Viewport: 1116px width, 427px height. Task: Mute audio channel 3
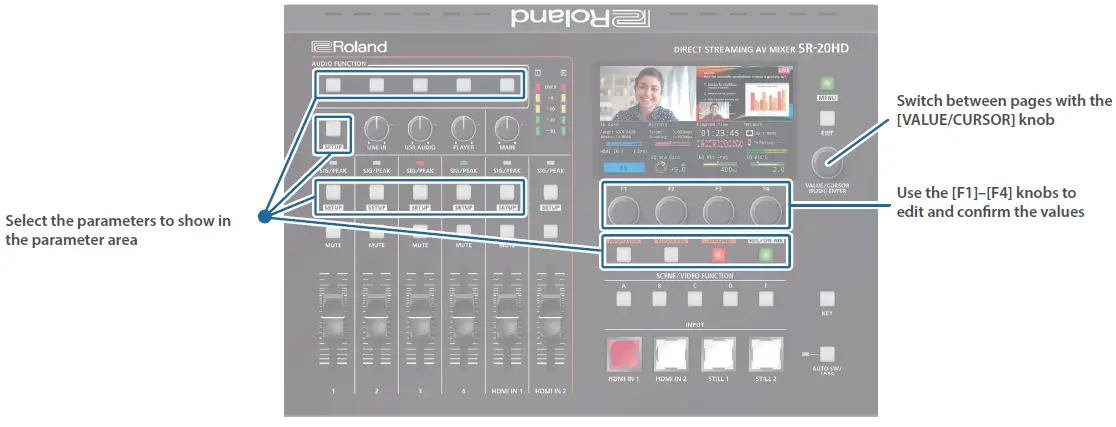421,231
